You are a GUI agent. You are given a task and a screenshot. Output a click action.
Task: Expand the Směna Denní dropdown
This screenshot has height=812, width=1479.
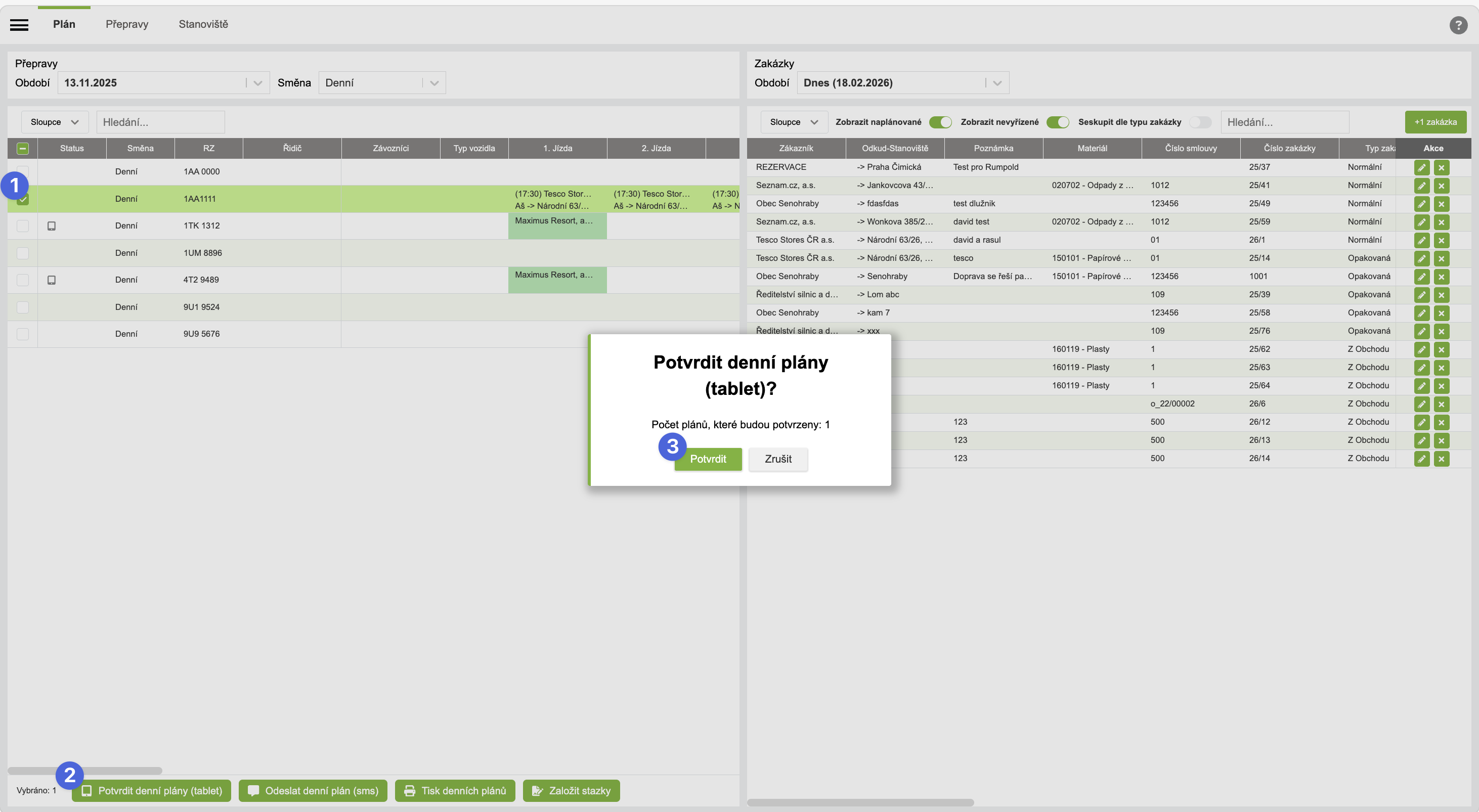coord(434,83)
